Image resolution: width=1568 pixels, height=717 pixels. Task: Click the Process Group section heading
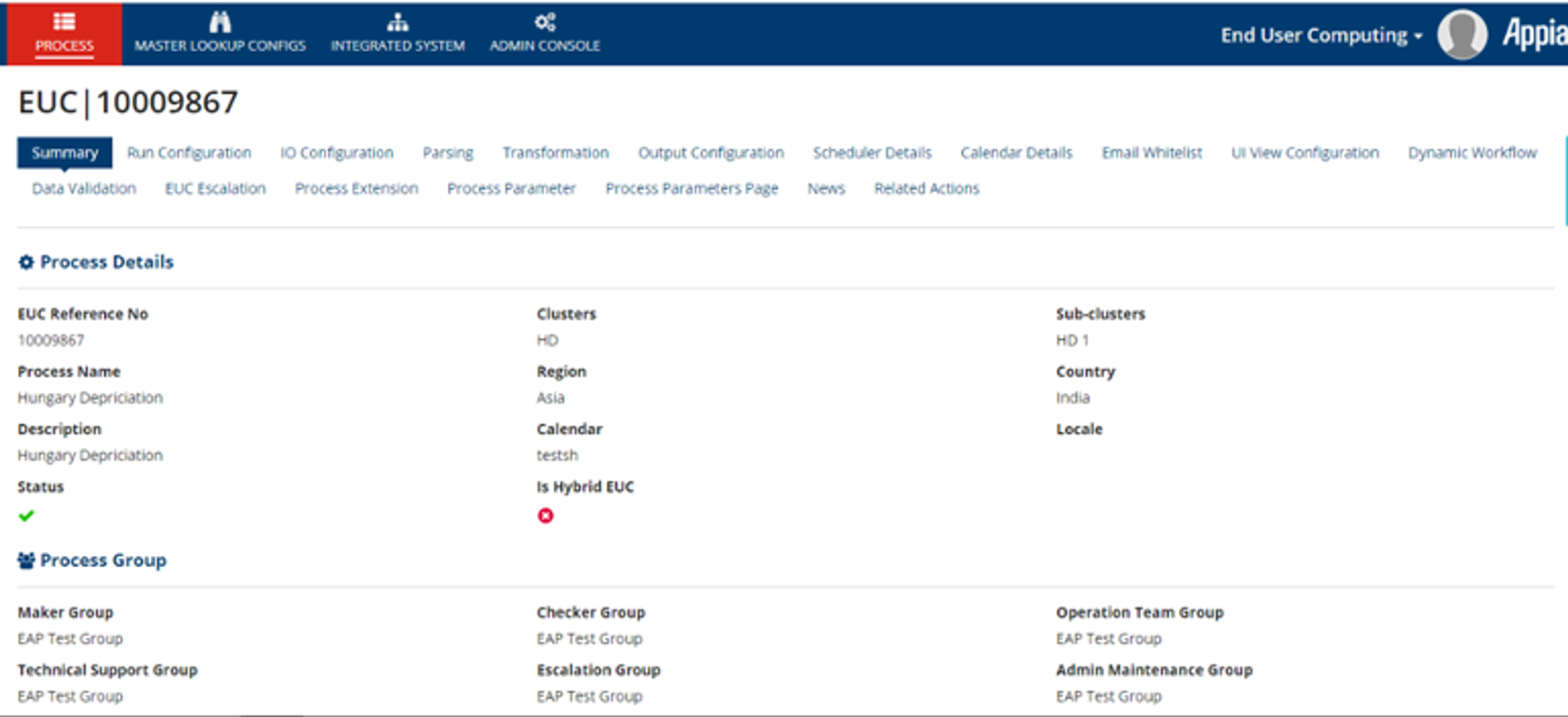[103, 561]
